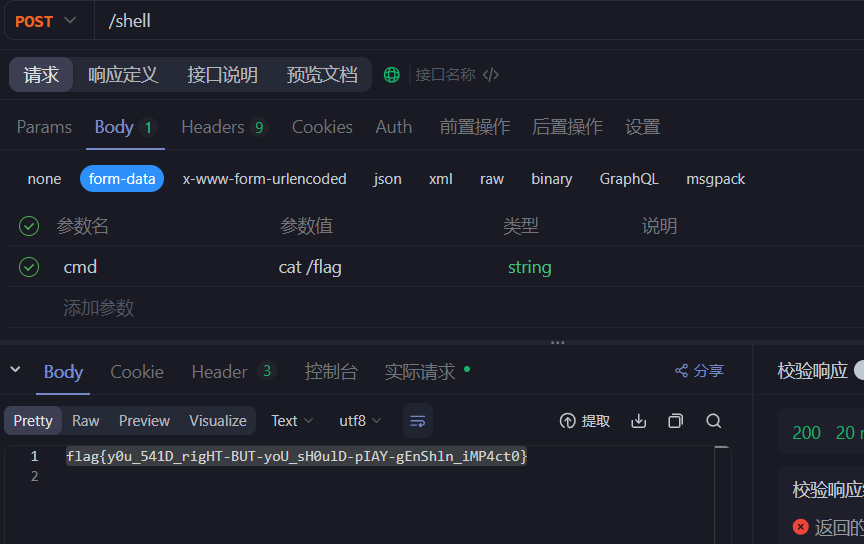Select the msgpack body type

click(715, 179)
